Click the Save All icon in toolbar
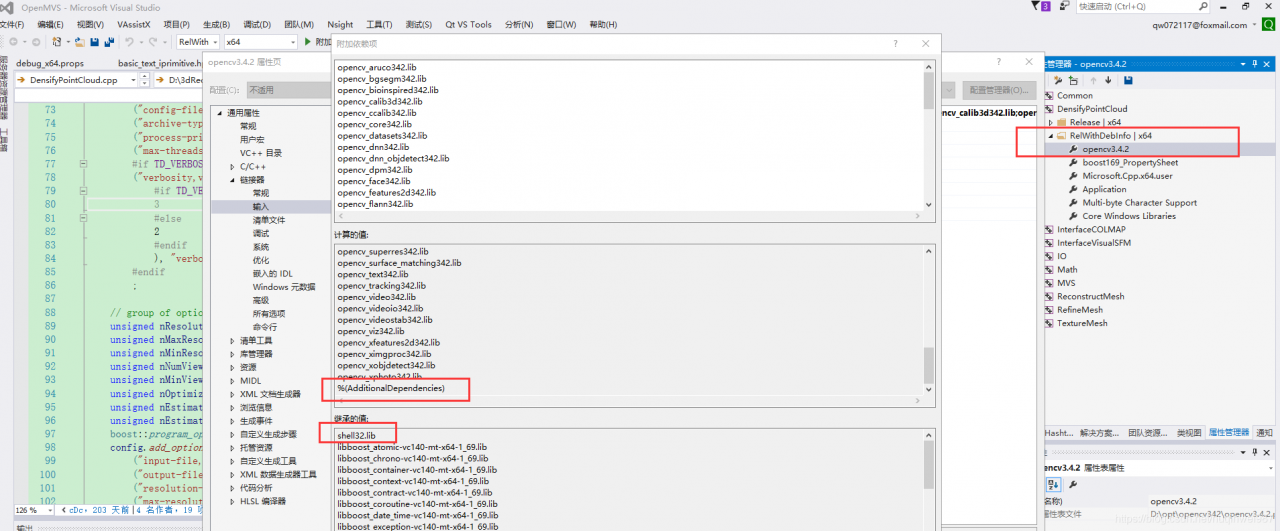The width and height of the screenshot is (1280, 531). (107, 42)
